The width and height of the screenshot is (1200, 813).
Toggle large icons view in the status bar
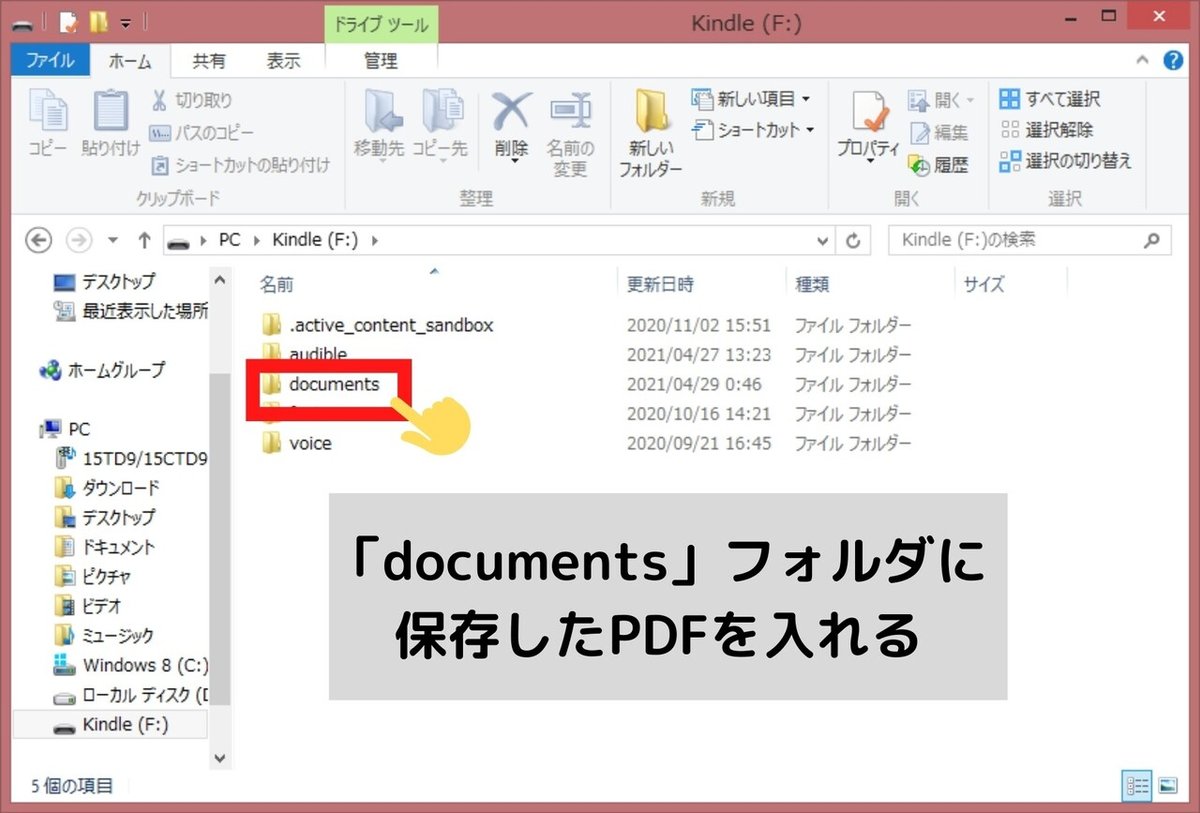pos(1166,787)
